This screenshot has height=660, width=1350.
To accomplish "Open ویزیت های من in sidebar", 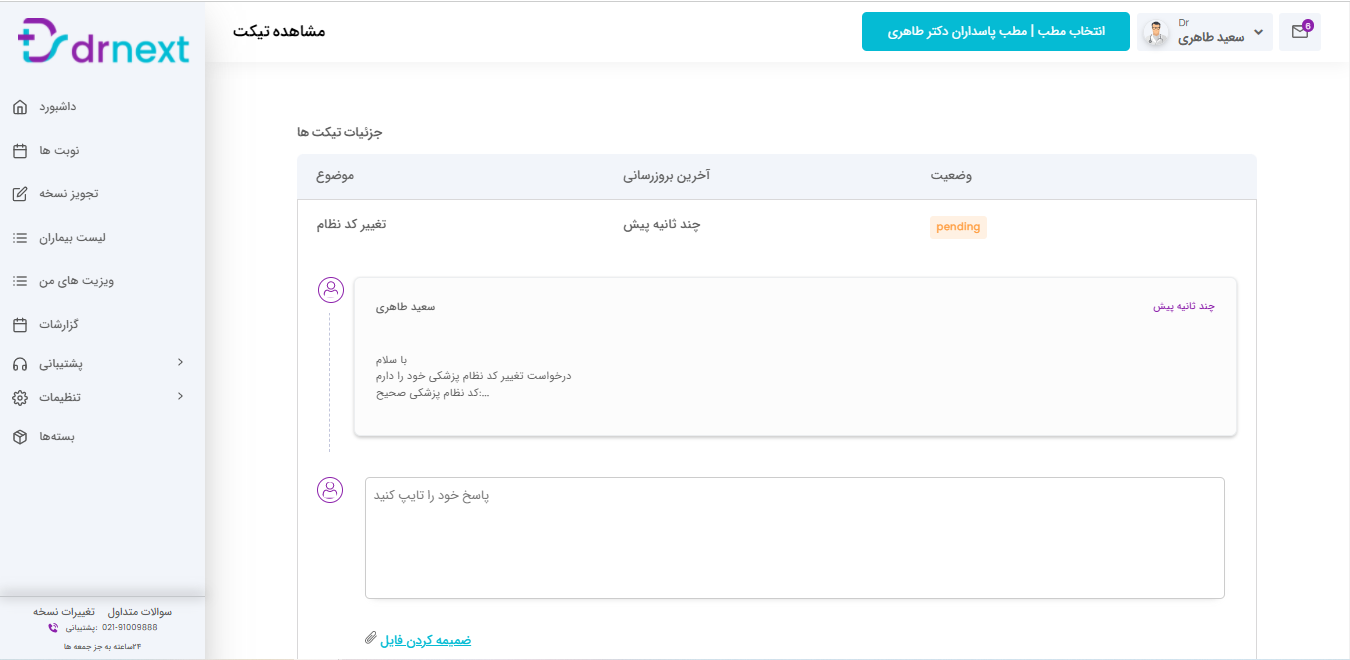I will pos(77,281).
